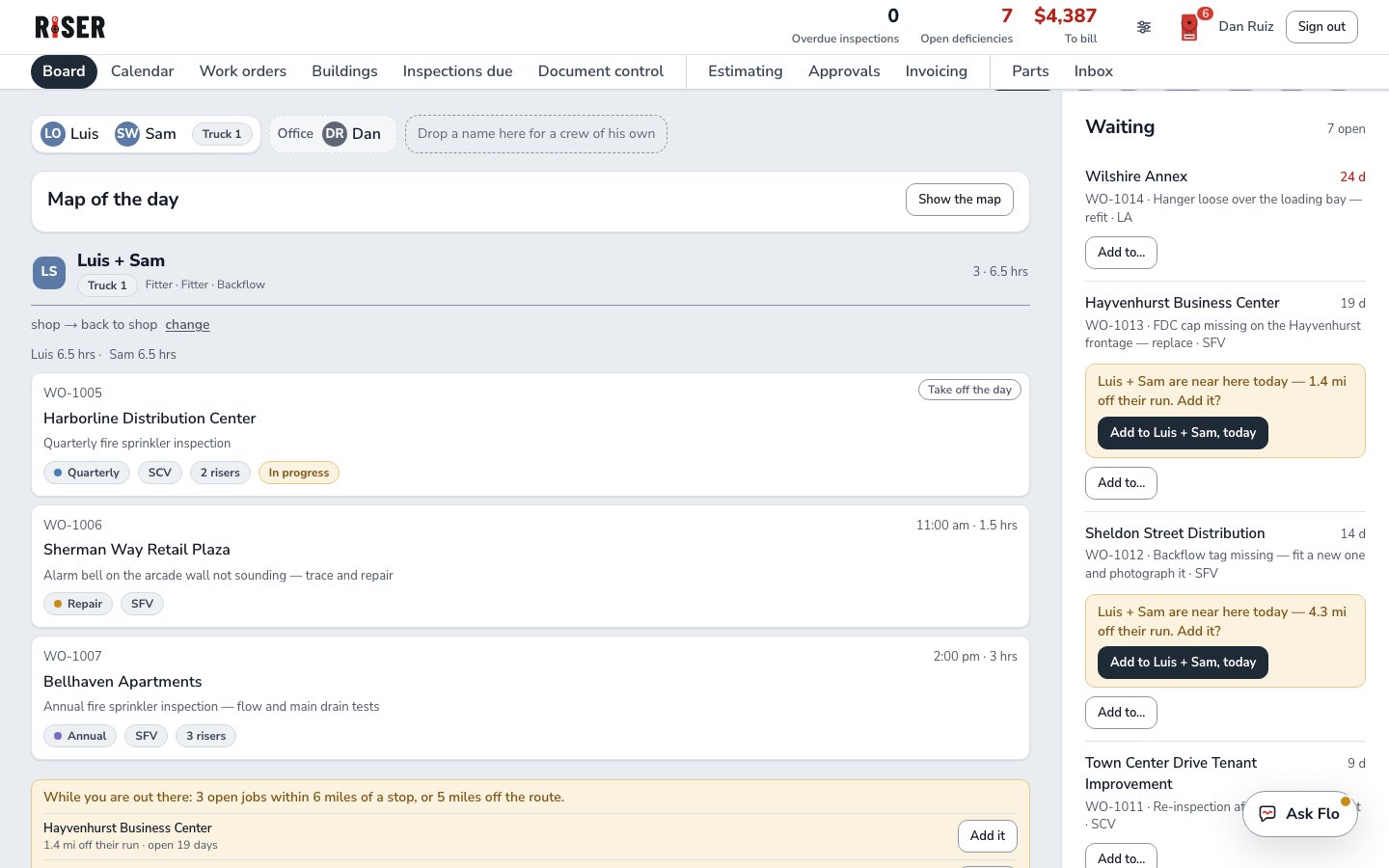
Task: Click the Truck 1 chip in crew bar
Action: 222,134
